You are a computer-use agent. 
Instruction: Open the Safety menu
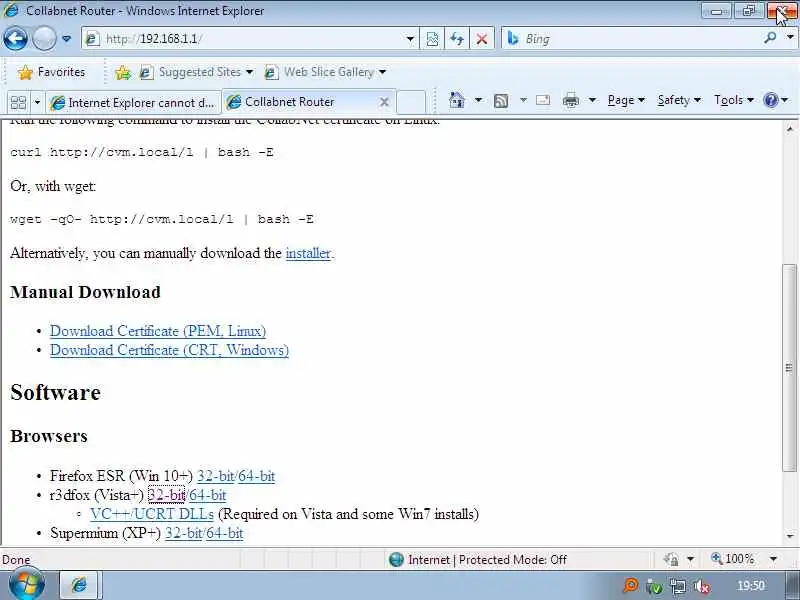(x=679, y=100)
